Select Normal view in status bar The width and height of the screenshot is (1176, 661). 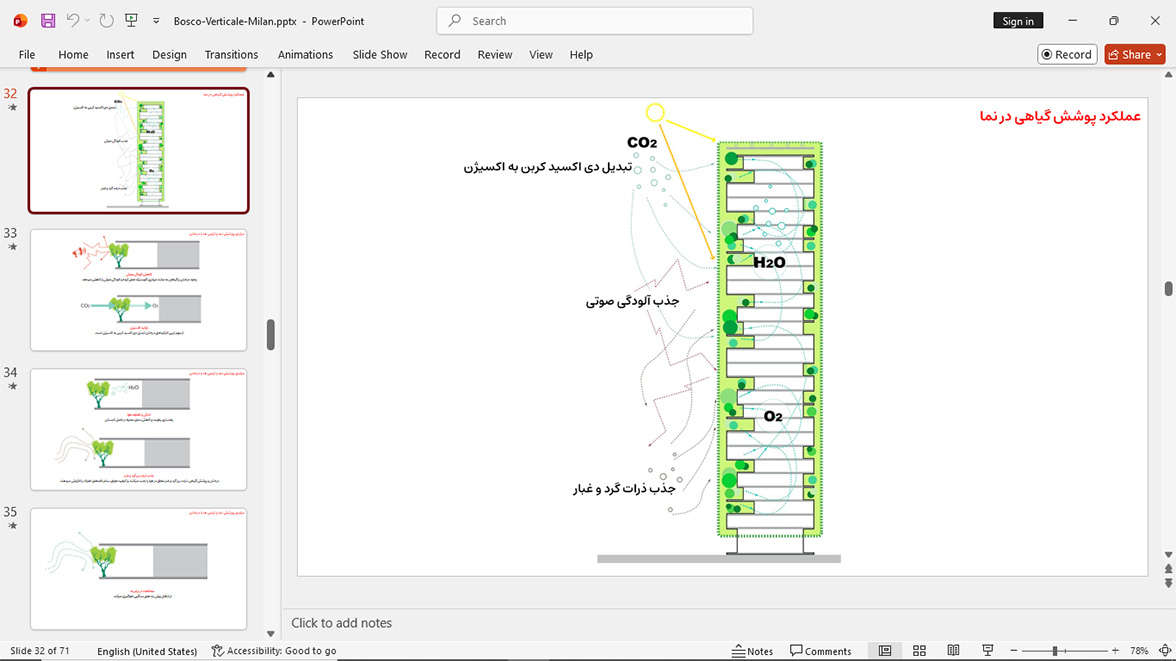[885, 650]
